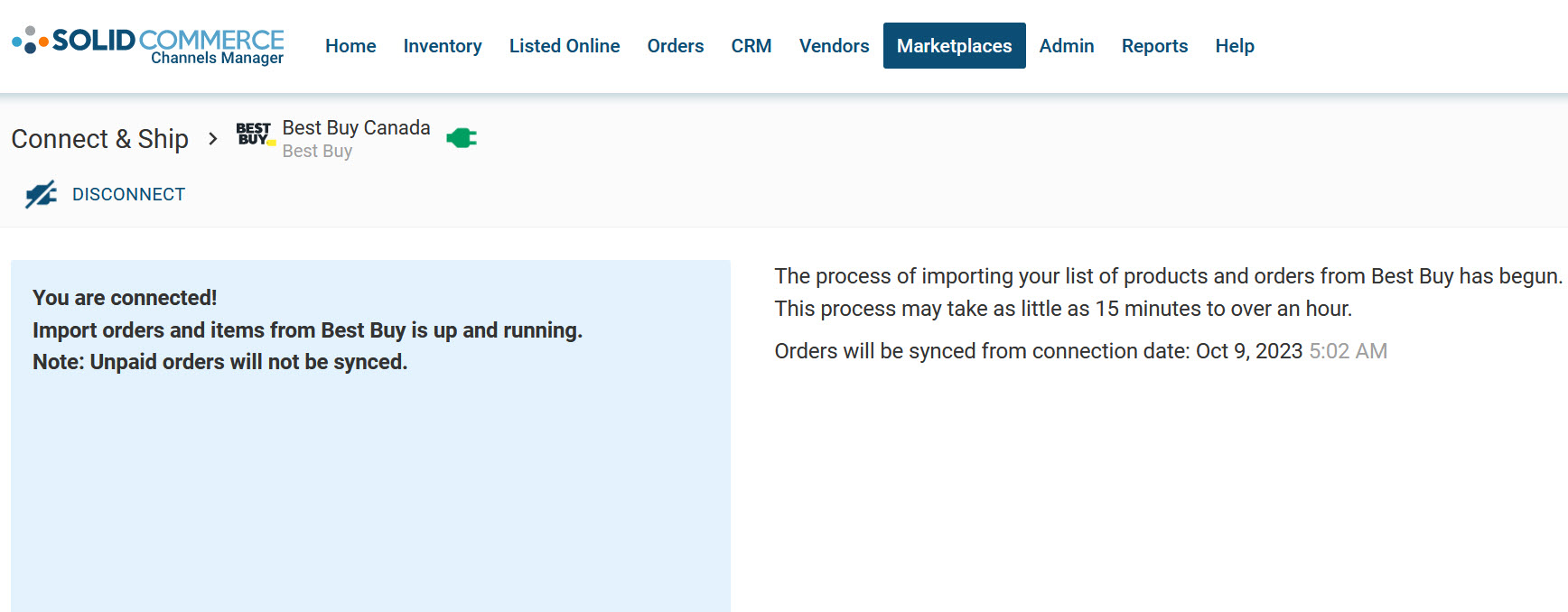Click the unplug icon beside Disconnect

point(42,194)
